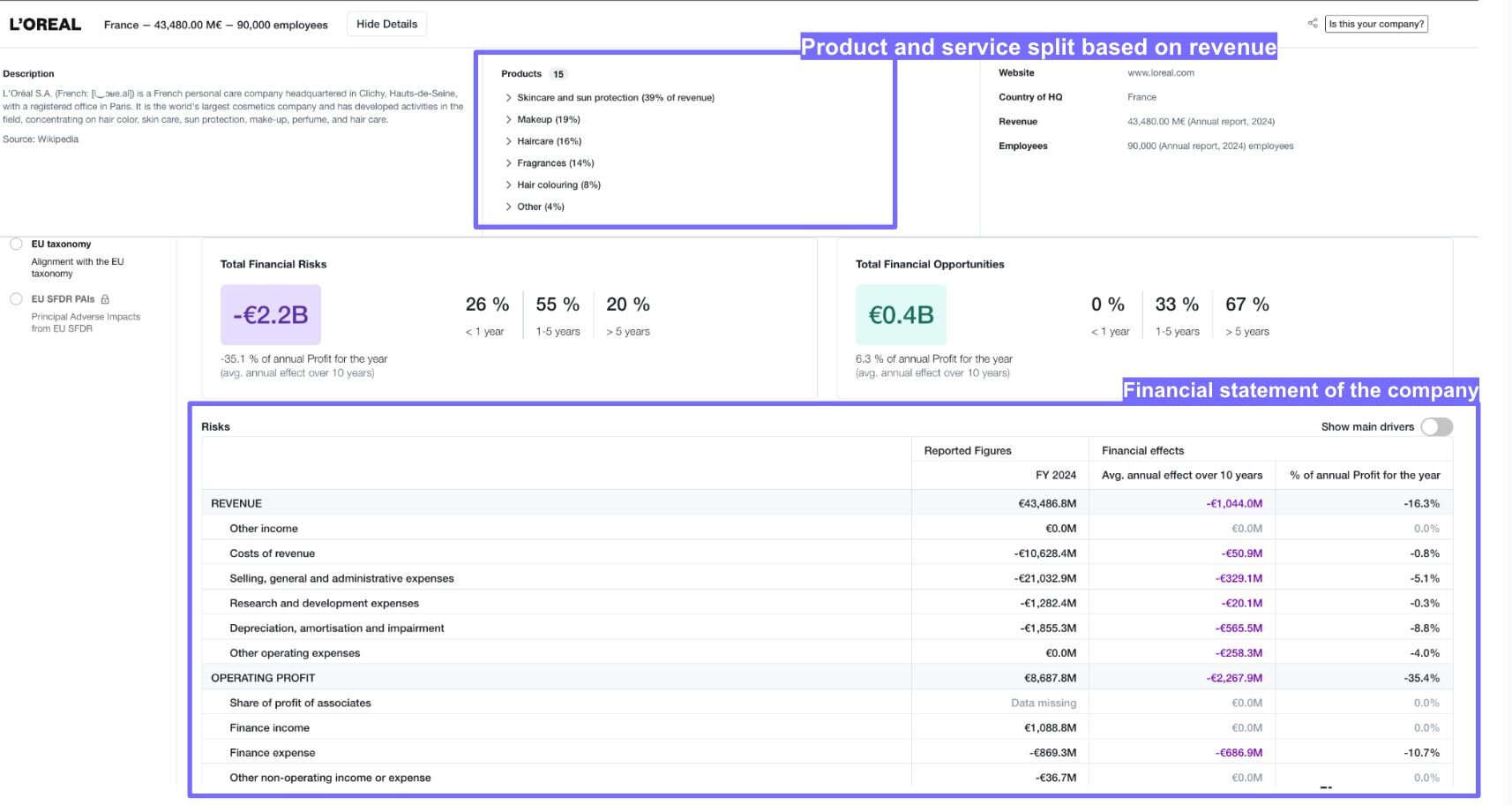This screenshot has height=805, width=1512.
Task: Click the 67 % opportunities figure
Action: click(1247, 305)
